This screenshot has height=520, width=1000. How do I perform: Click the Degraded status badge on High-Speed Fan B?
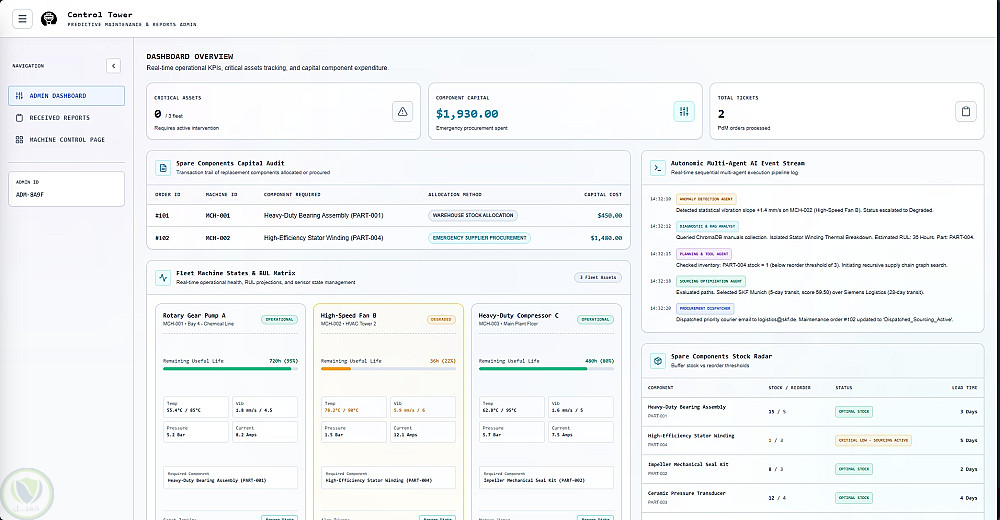[441, 320]
